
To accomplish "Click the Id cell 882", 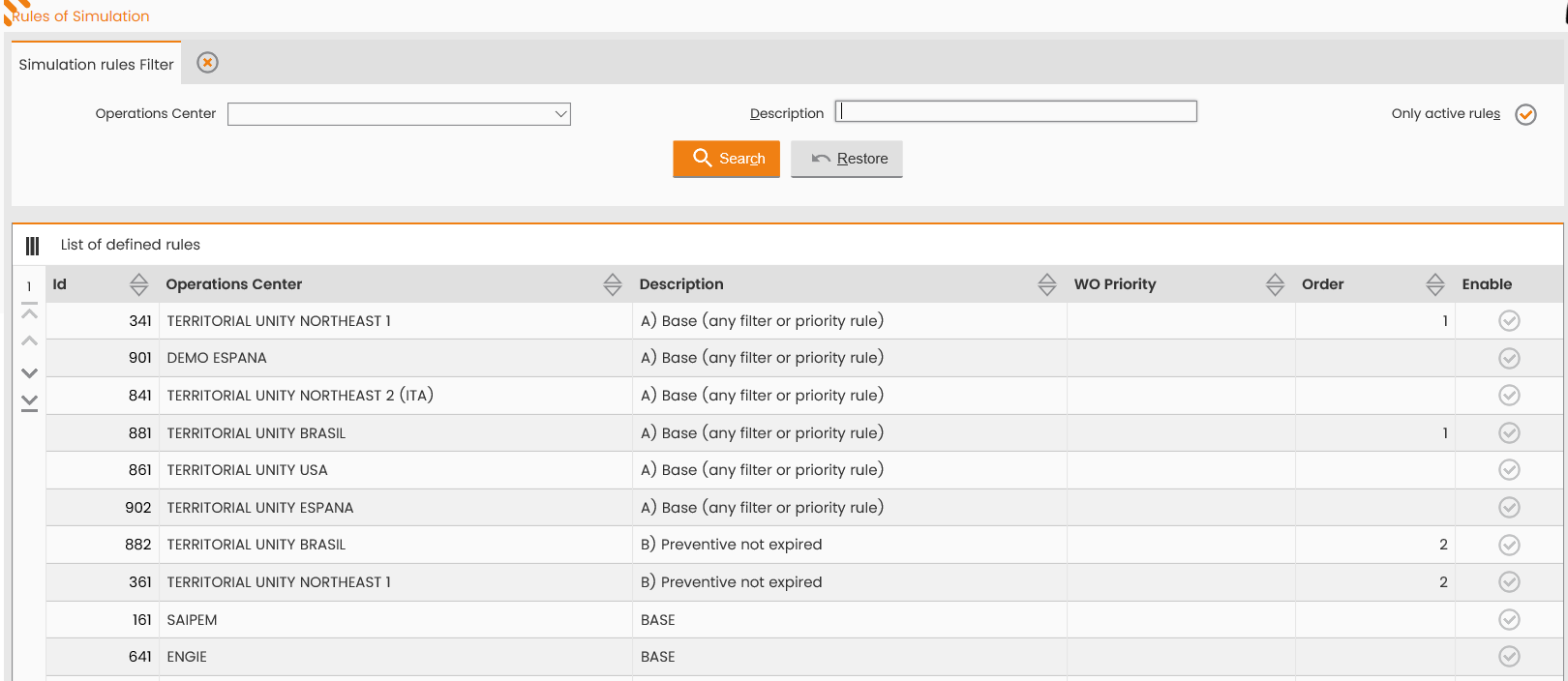I will [x=103, y=545].
